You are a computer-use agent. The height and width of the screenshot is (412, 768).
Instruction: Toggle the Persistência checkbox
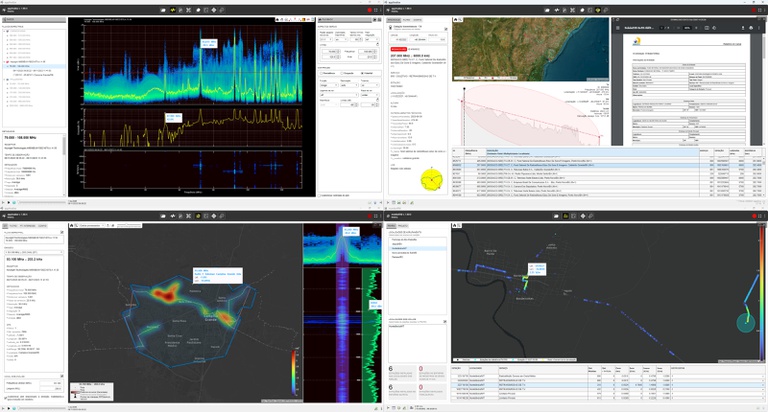click(x=323, y=73)
